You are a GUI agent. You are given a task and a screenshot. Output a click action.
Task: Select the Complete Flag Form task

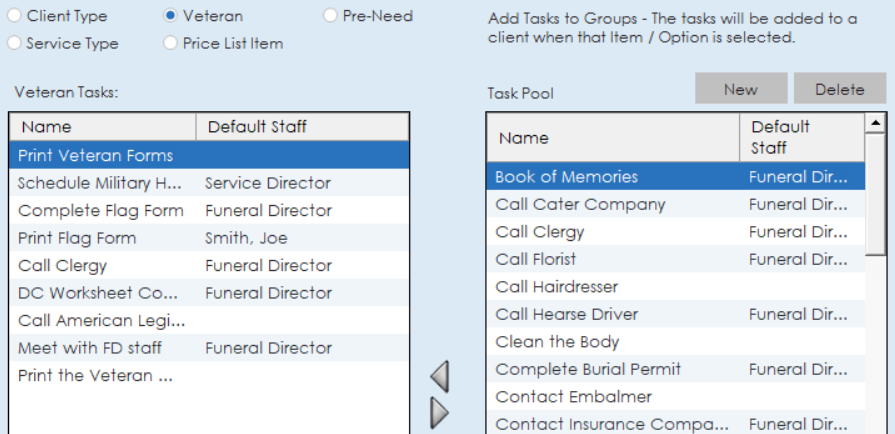(x=209, y=210)
